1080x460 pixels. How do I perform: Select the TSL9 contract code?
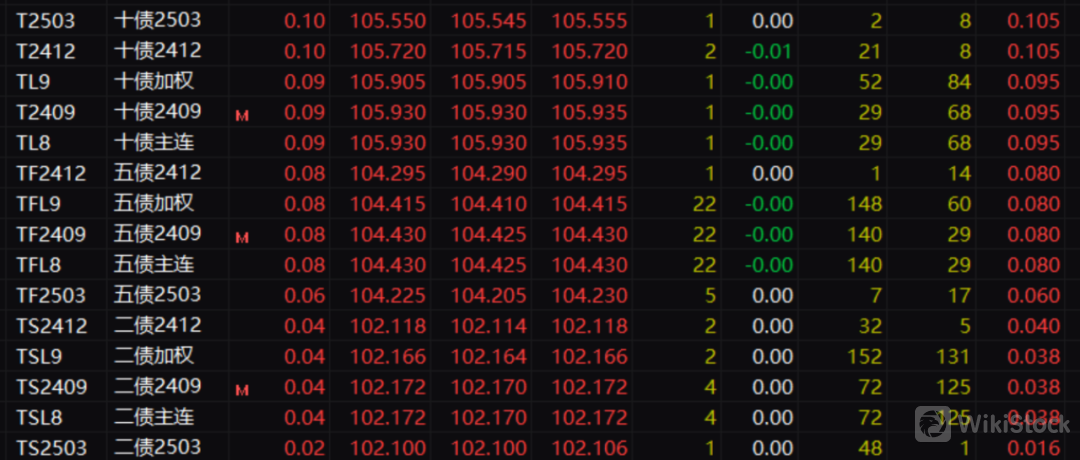pyautogui.click(x=38, y=357)
